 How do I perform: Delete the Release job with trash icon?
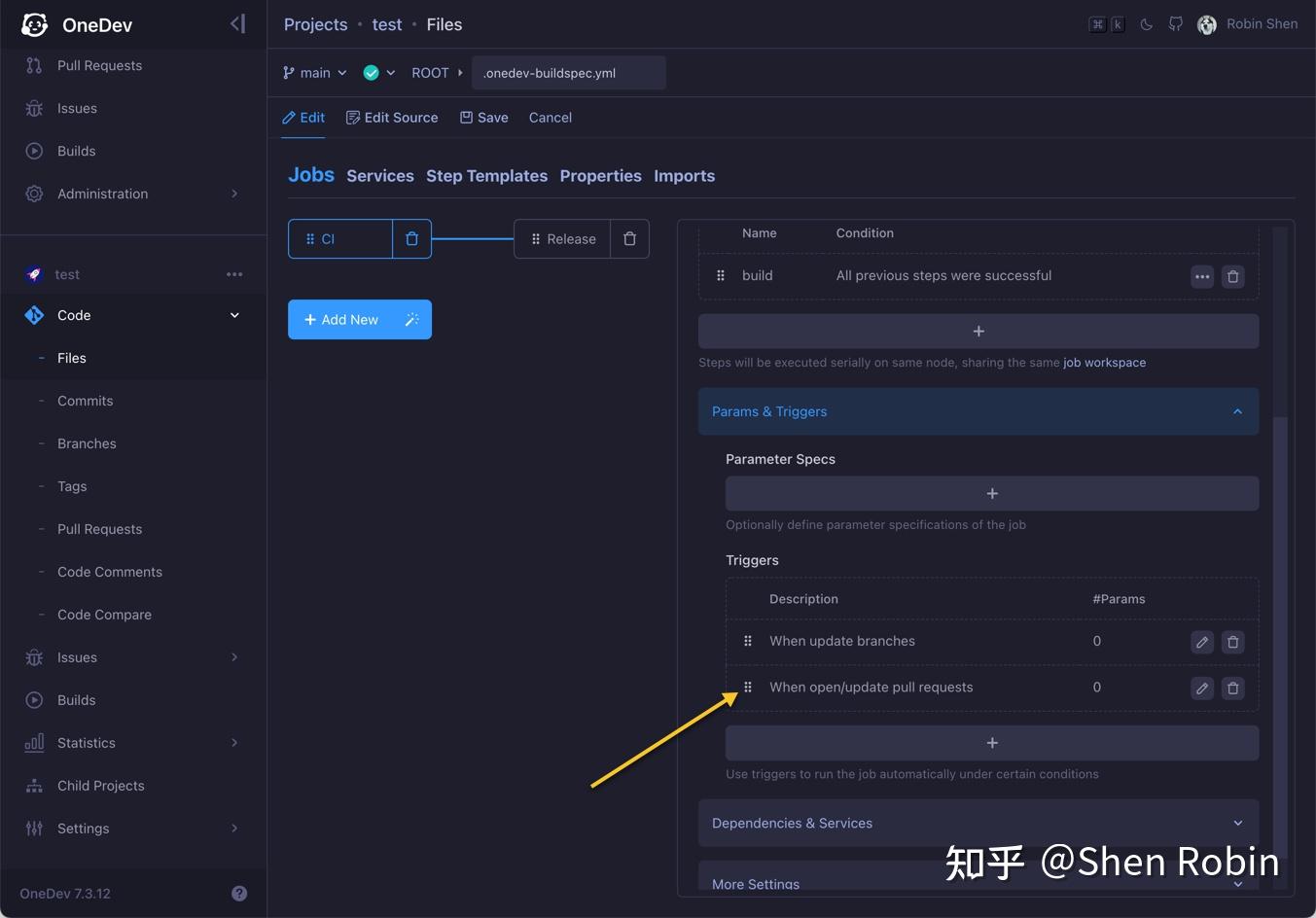tap(629, 239)
